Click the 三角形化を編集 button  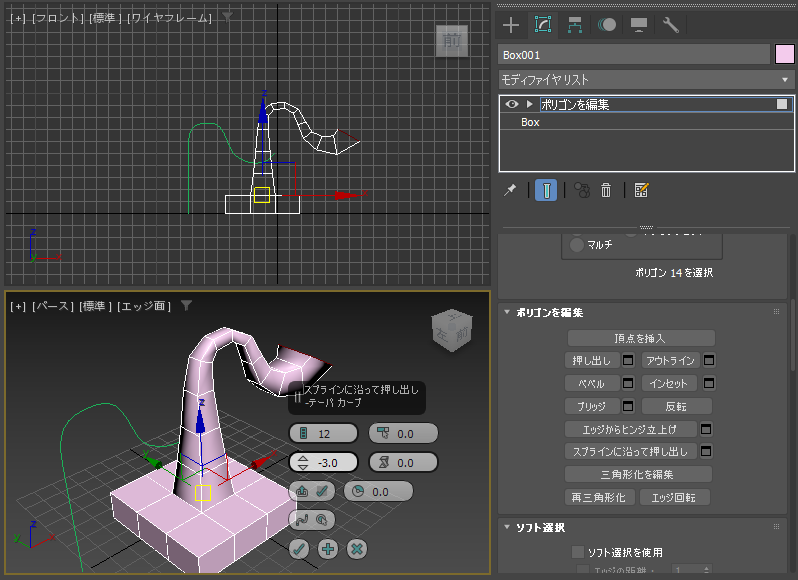(638, 475)
